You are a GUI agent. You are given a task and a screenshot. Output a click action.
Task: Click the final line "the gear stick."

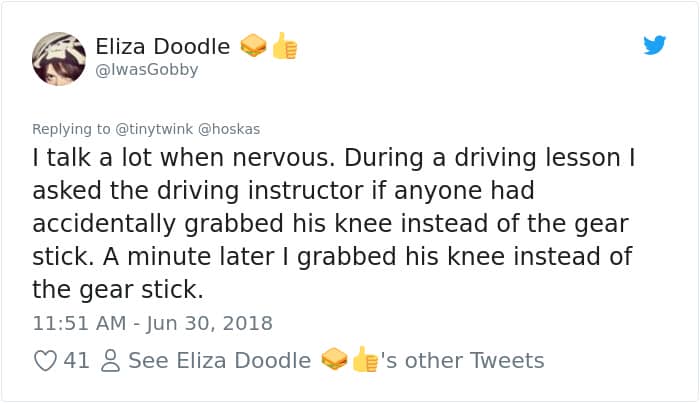coord(118,291)
